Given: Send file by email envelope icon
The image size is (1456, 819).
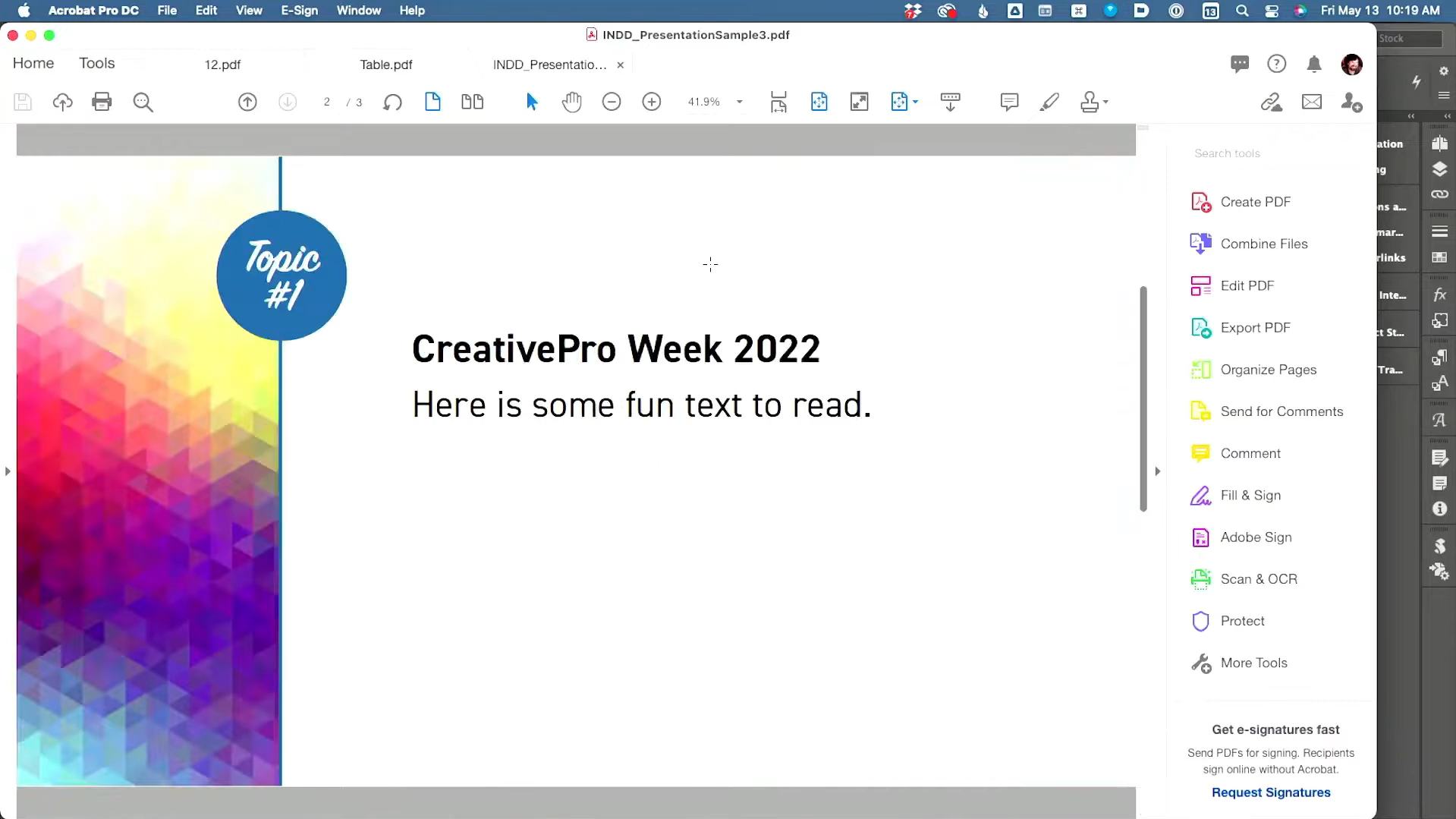Looking at the screenshot, I should click(x=1312, y=102).
